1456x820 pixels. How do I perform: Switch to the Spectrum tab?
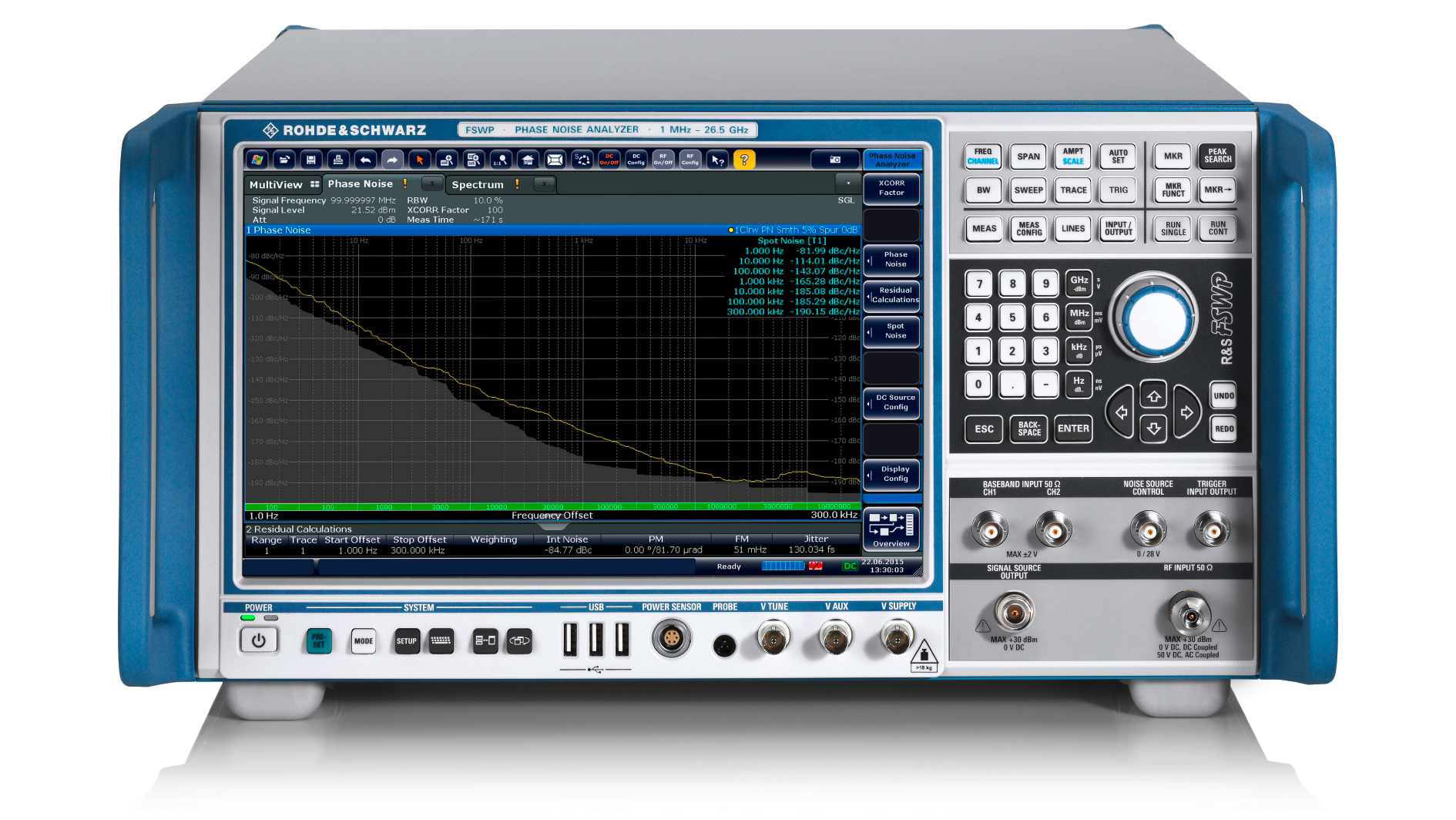pos(477,185)
